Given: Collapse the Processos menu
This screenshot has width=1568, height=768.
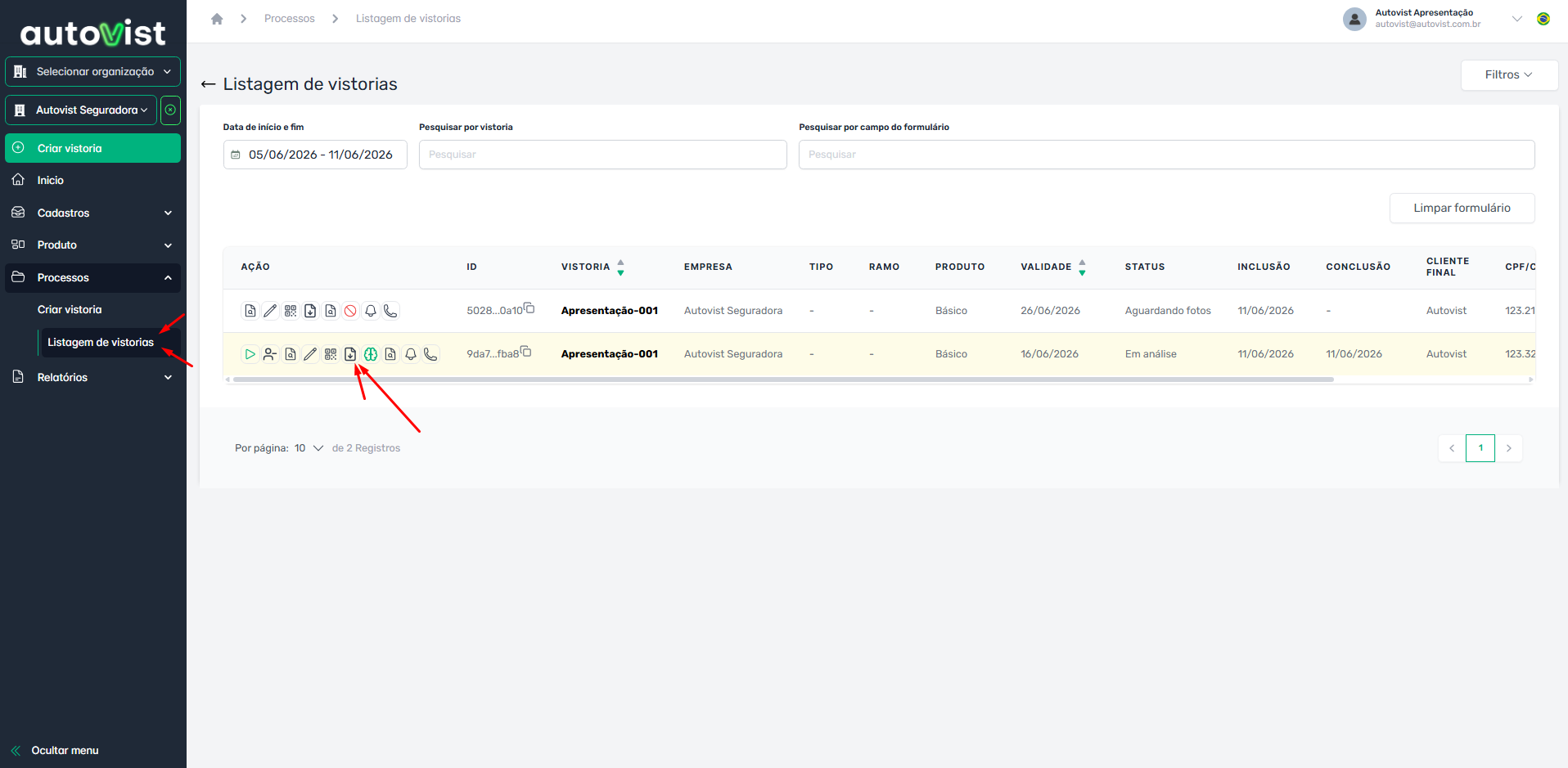Looking at the screenshot, I should pos(92,278).
